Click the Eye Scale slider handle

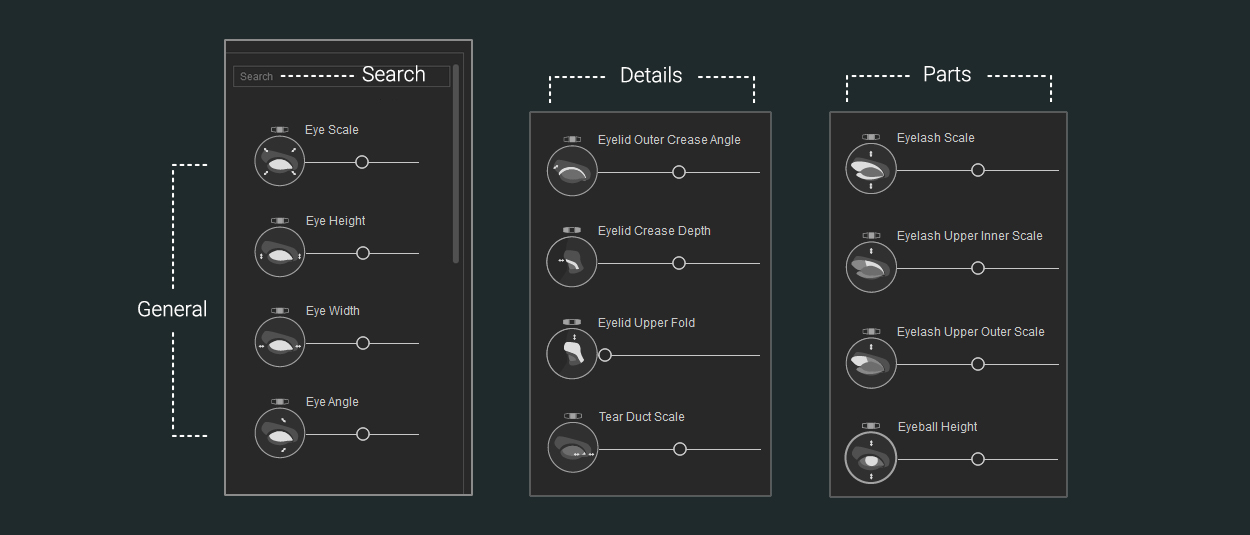362,162
